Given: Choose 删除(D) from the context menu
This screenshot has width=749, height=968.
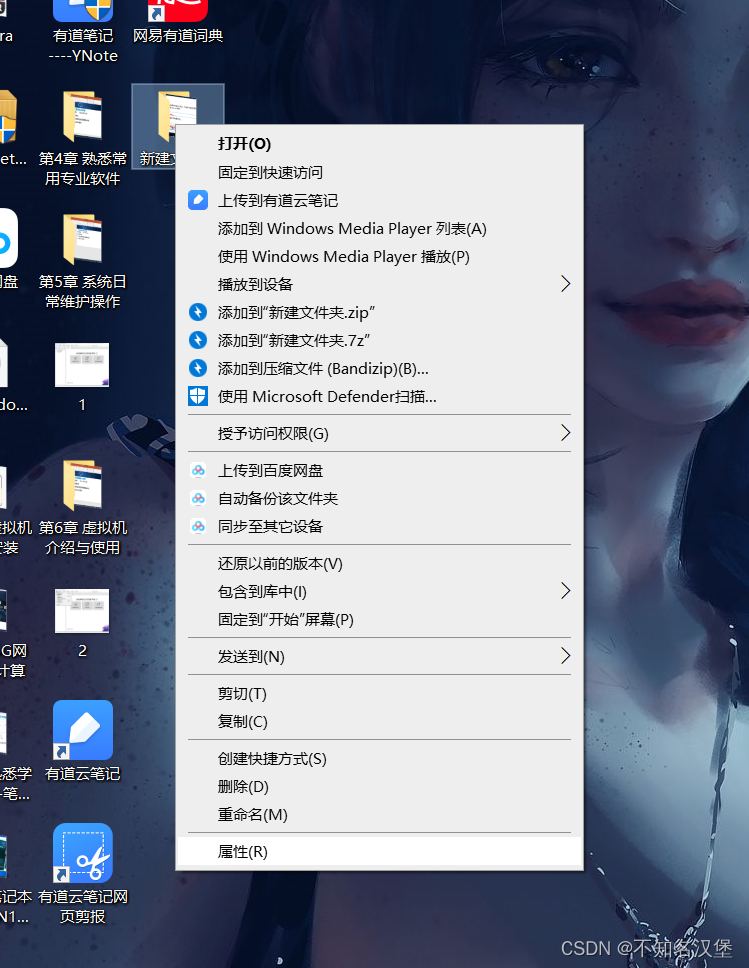Looking at the screenshot, I should click(379, 786).
